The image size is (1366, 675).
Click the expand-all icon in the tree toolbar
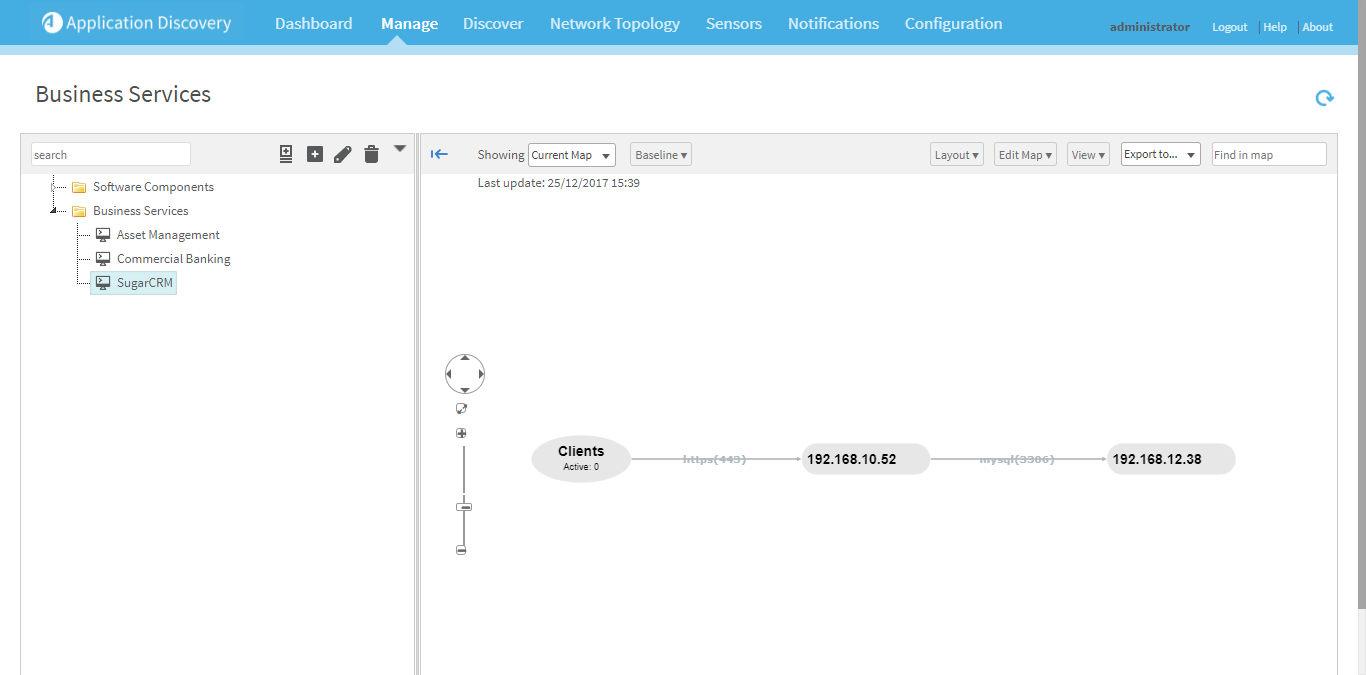(286, 154)
